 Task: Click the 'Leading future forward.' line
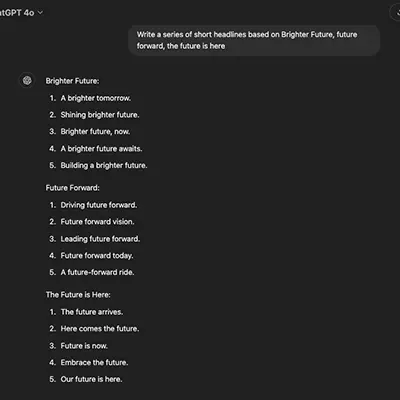[x=100, y=239]
